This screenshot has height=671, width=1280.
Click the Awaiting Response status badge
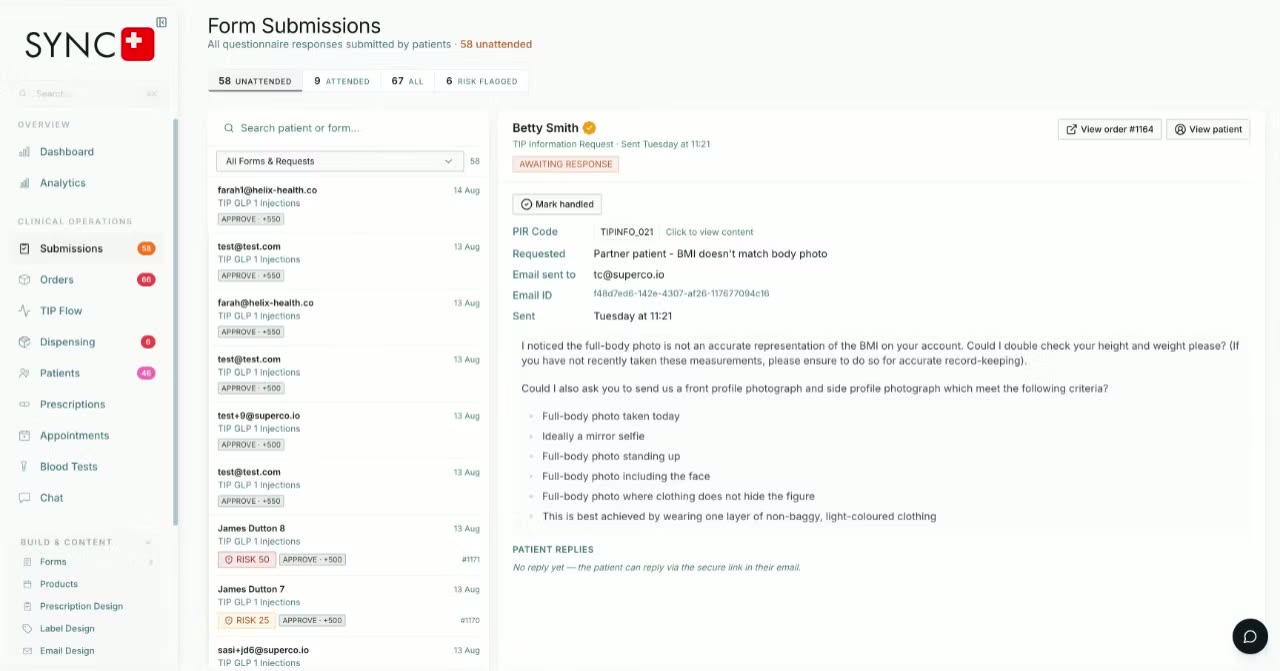click(x=566, y=164)
